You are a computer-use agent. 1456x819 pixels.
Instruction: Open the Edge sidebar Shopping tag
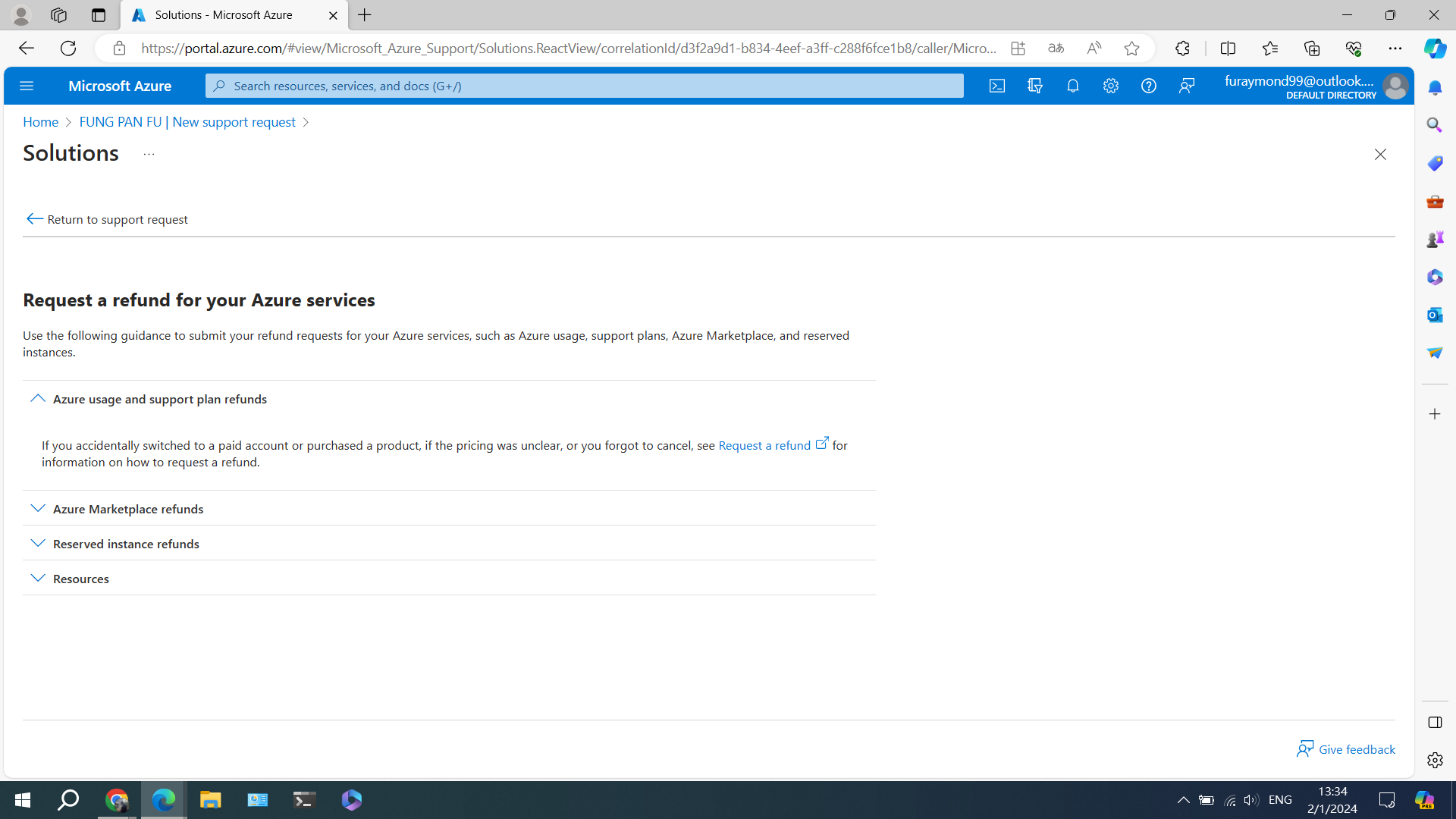(x=1435, y=163)
